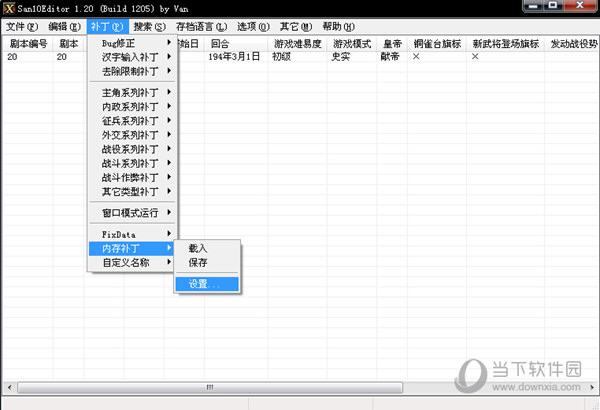Click the X under 新武将登场旗标

(x=475, y=57)
